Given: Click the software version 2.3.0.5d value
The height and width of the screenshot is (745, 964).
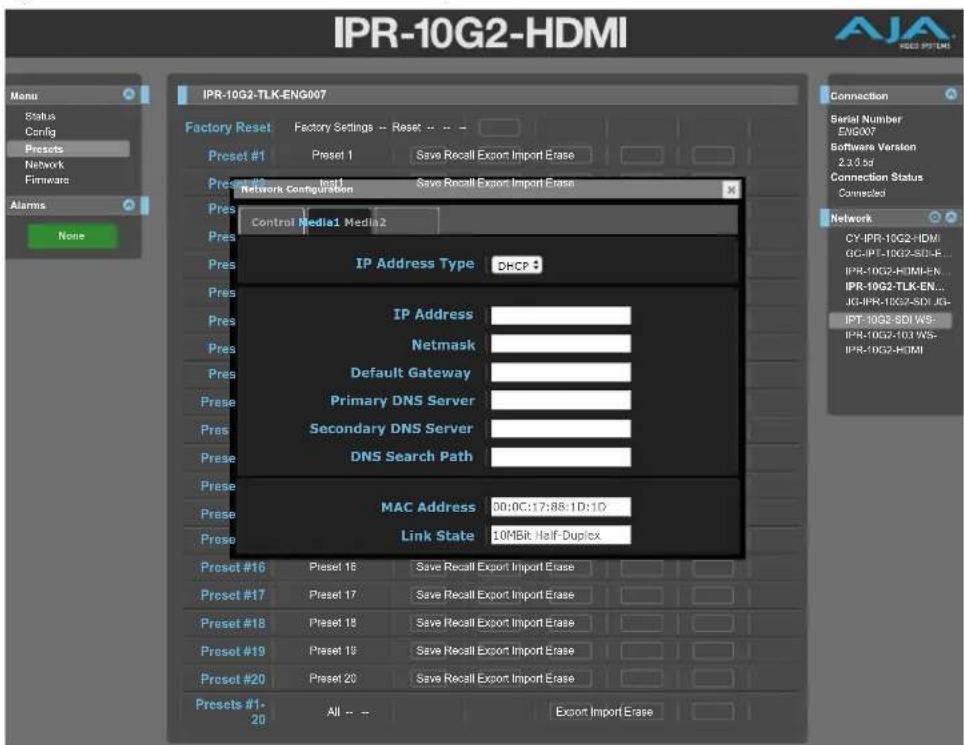Looking at the screenshot, I should tap(855, 162).
